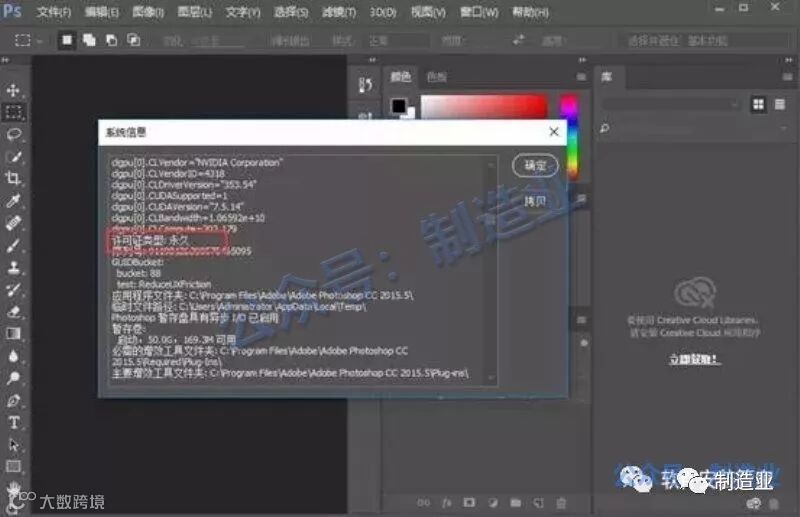
Task: Collapse the Color panel group arrows
Action: (582, 60)
